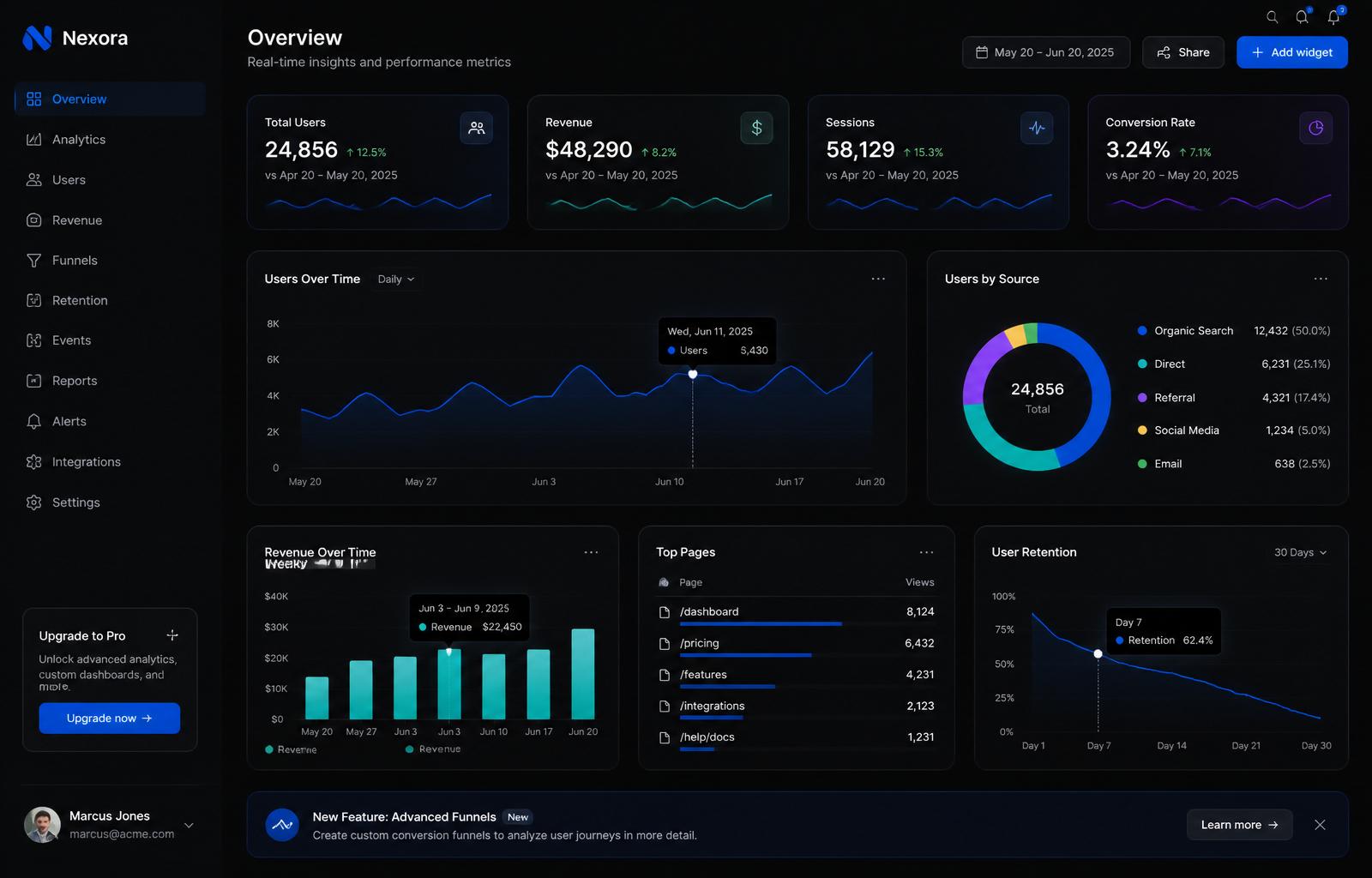This screenshot has width=1372, height=878.
Task: Click the Jun 11 data point marker
Action: pos(693,375)
